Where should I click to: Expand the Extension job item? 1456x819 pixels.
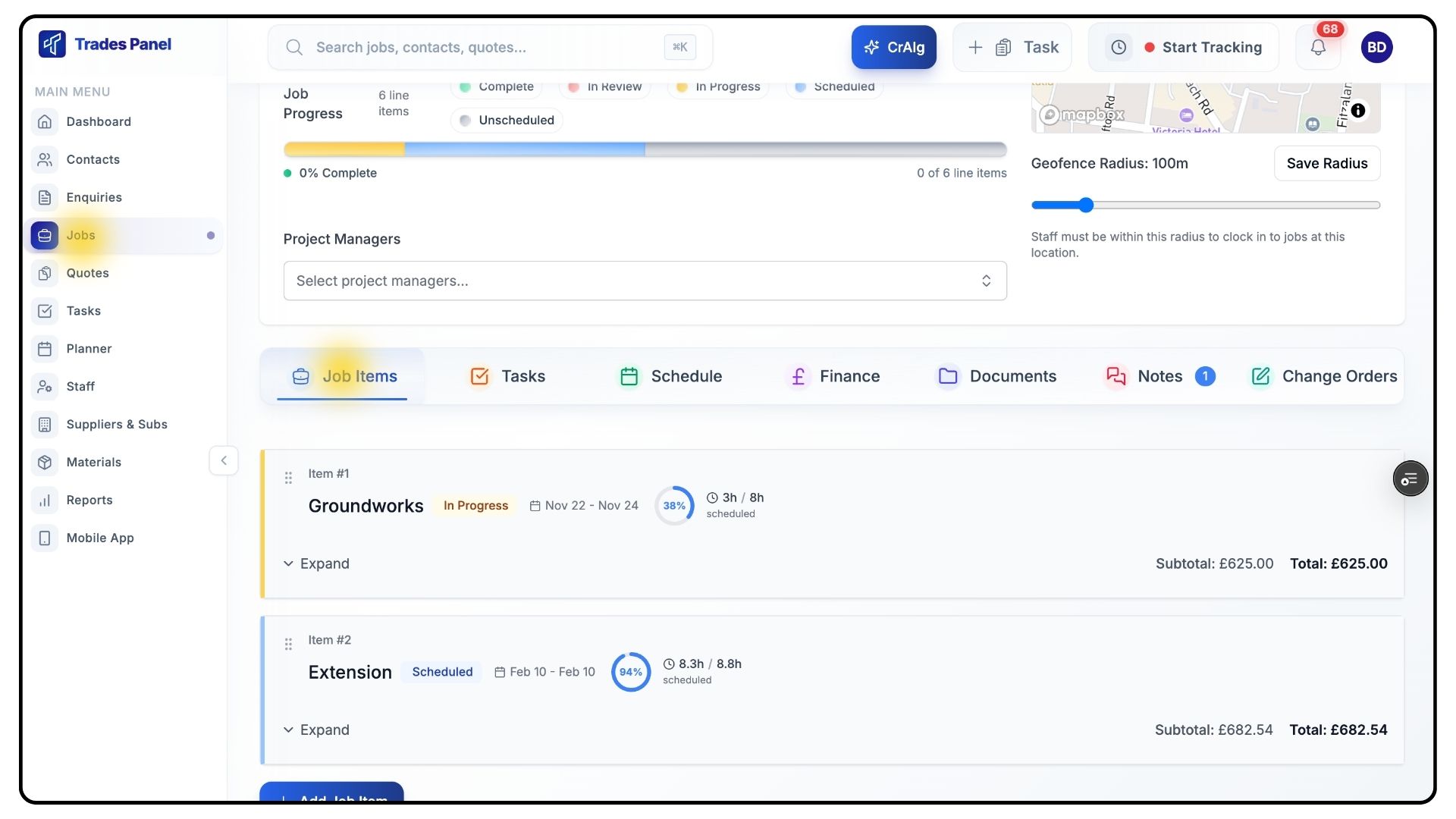coord(316,730)
